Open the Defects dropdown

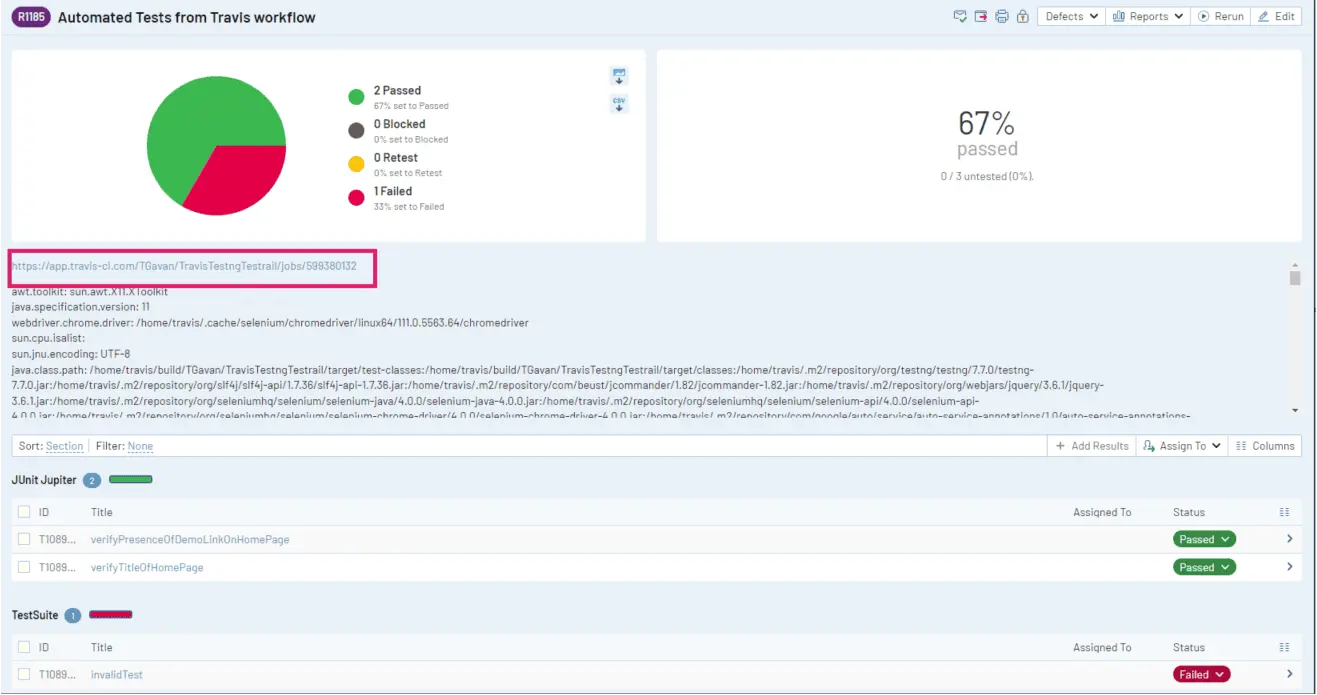(x=1071, y=16)
